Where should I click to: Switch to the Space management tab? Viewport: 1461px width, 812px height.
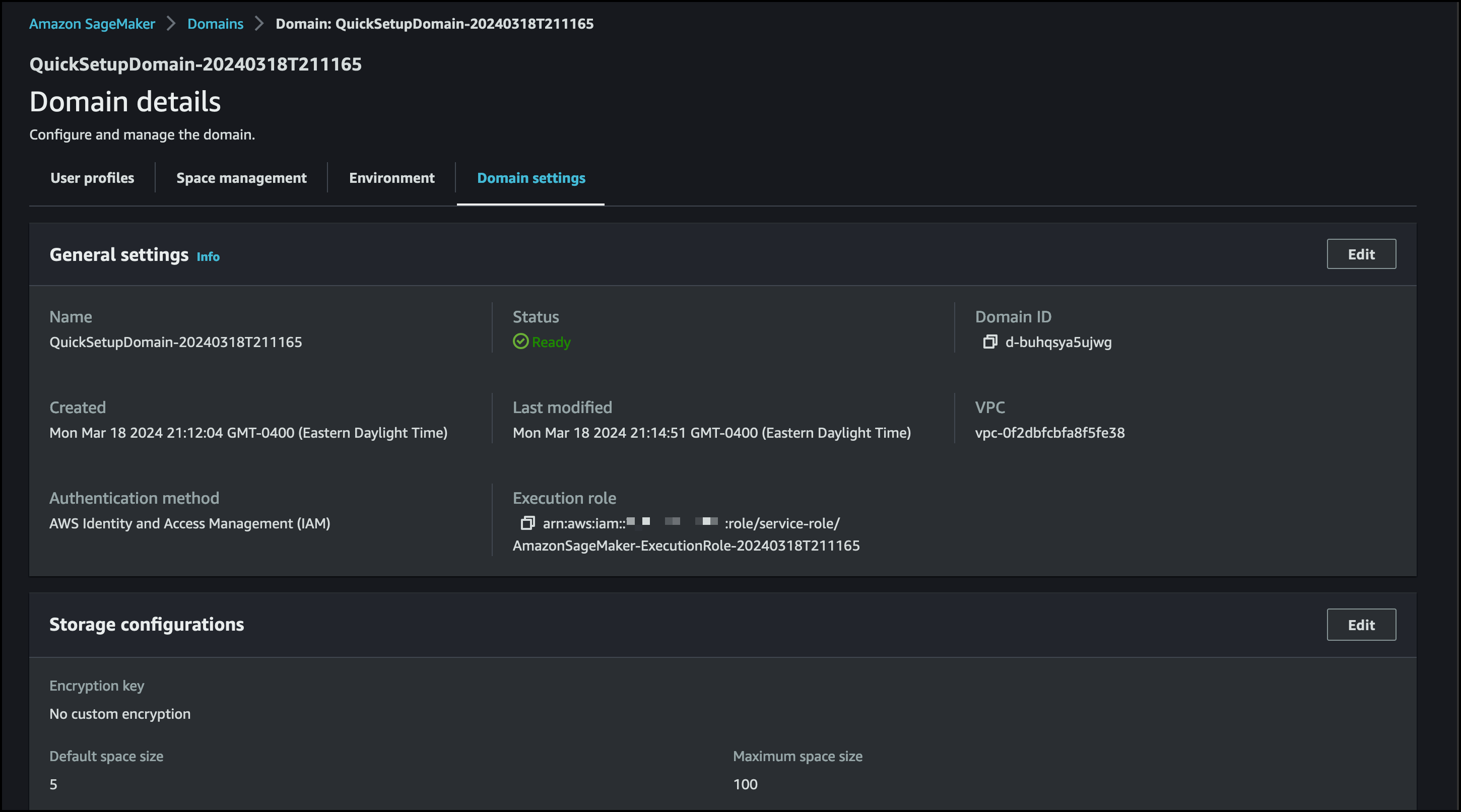click(x=241, y=178)
